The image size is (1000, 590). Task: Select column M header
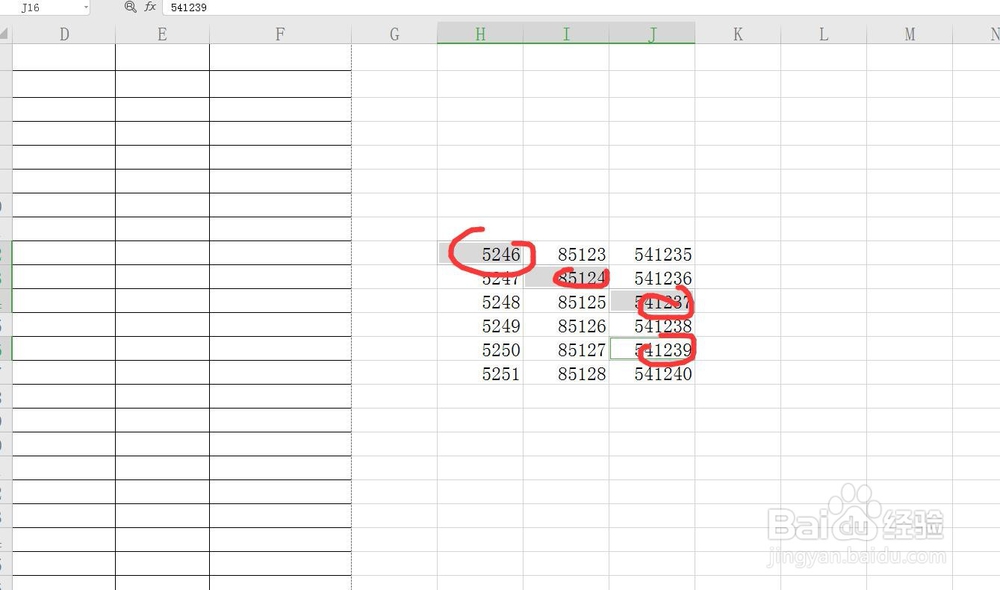(909, 34)
